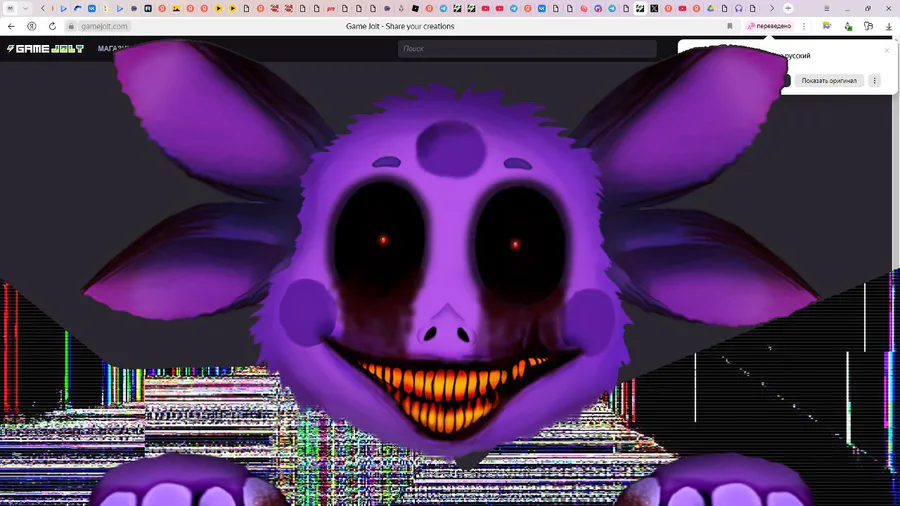Image resolution: width=900 pixels, height=506 pixels.
Task: Reload the Game Jolt page
Action: point(52,26)
